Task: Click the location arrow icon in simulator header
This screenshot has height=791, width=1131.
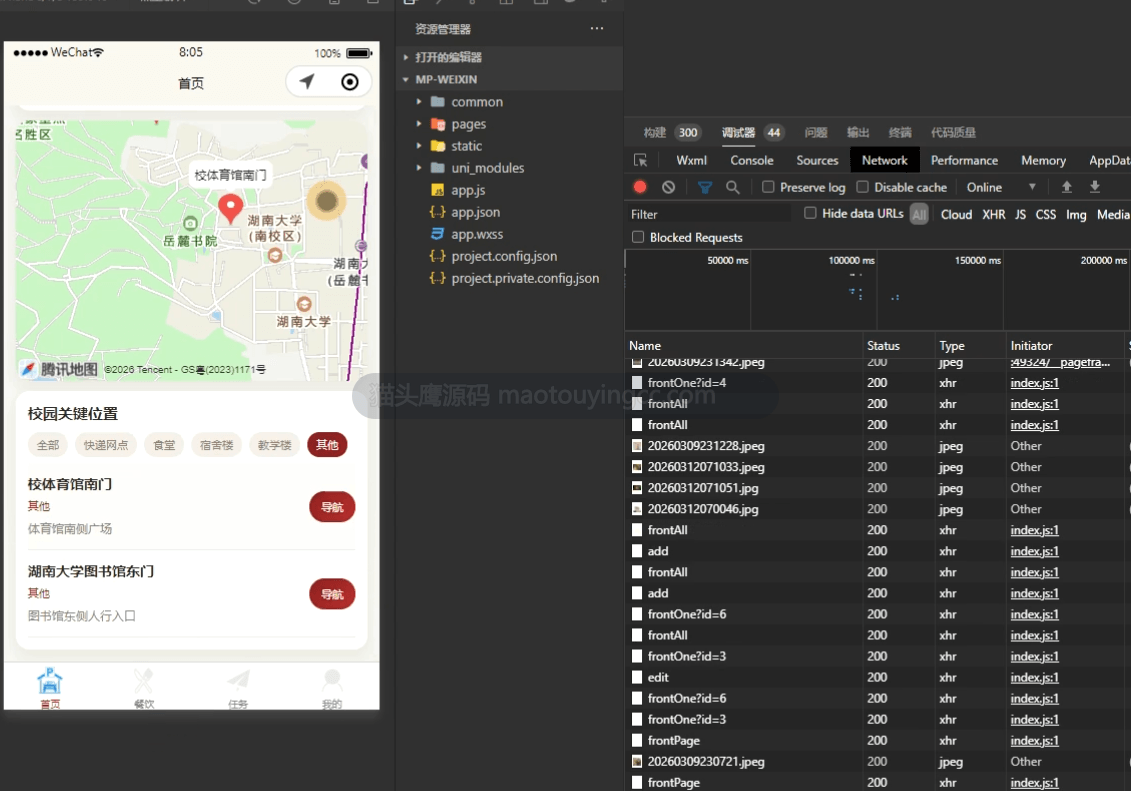Action: [x=307, y=81]
